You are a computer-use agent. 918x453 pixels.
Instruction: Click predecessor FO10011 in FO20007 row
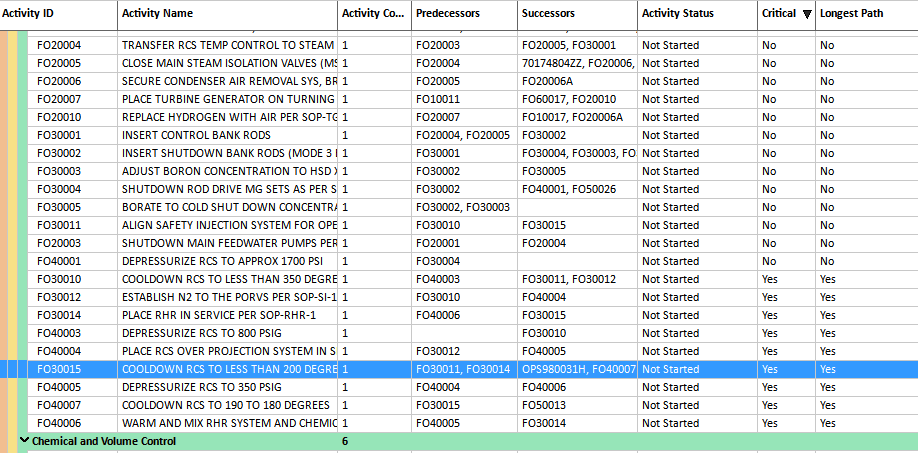(x=438, y=99)
